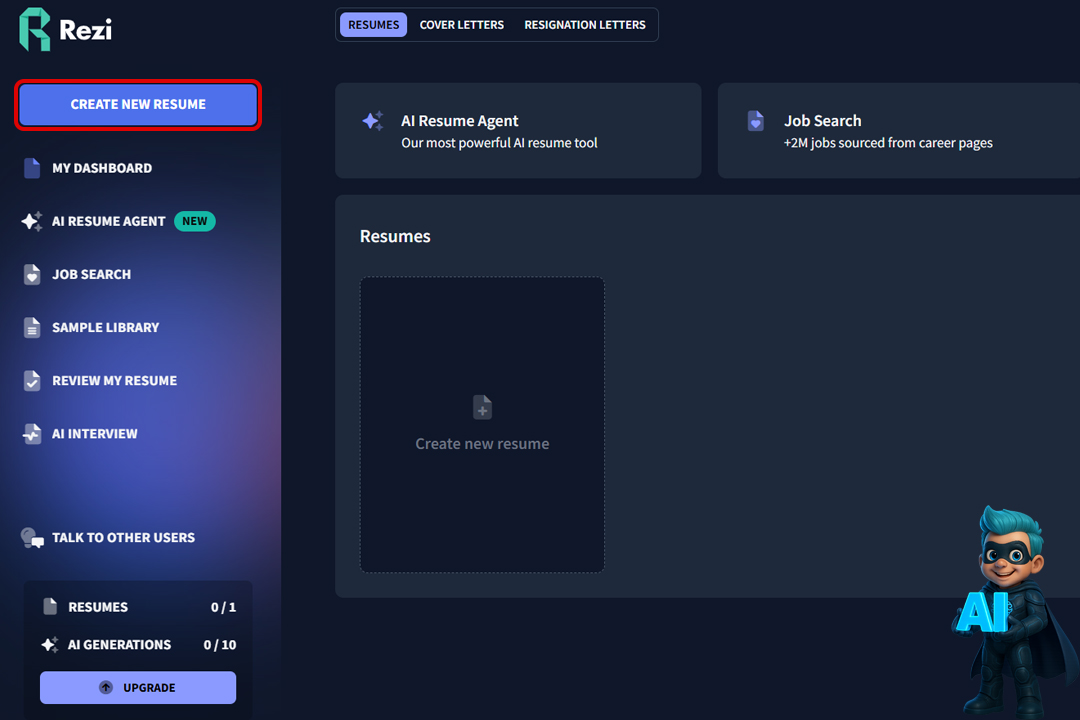Click the My Dashboard document icon
1080x720 pixels.
click(x=32, y=168)
